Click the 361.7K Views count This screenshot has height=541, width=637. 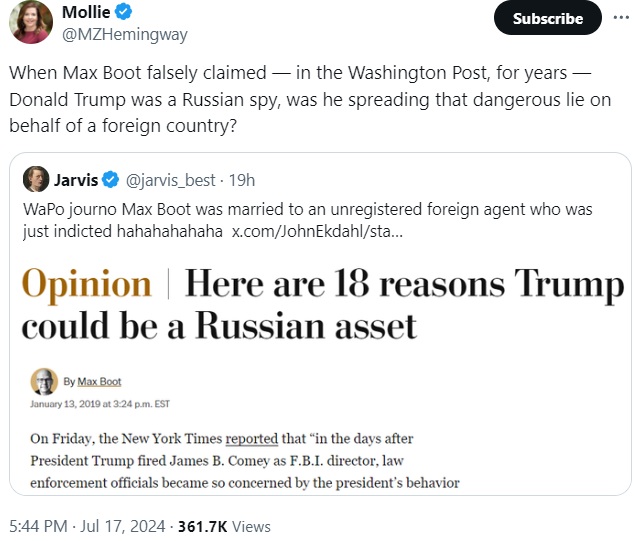[224, 526]
